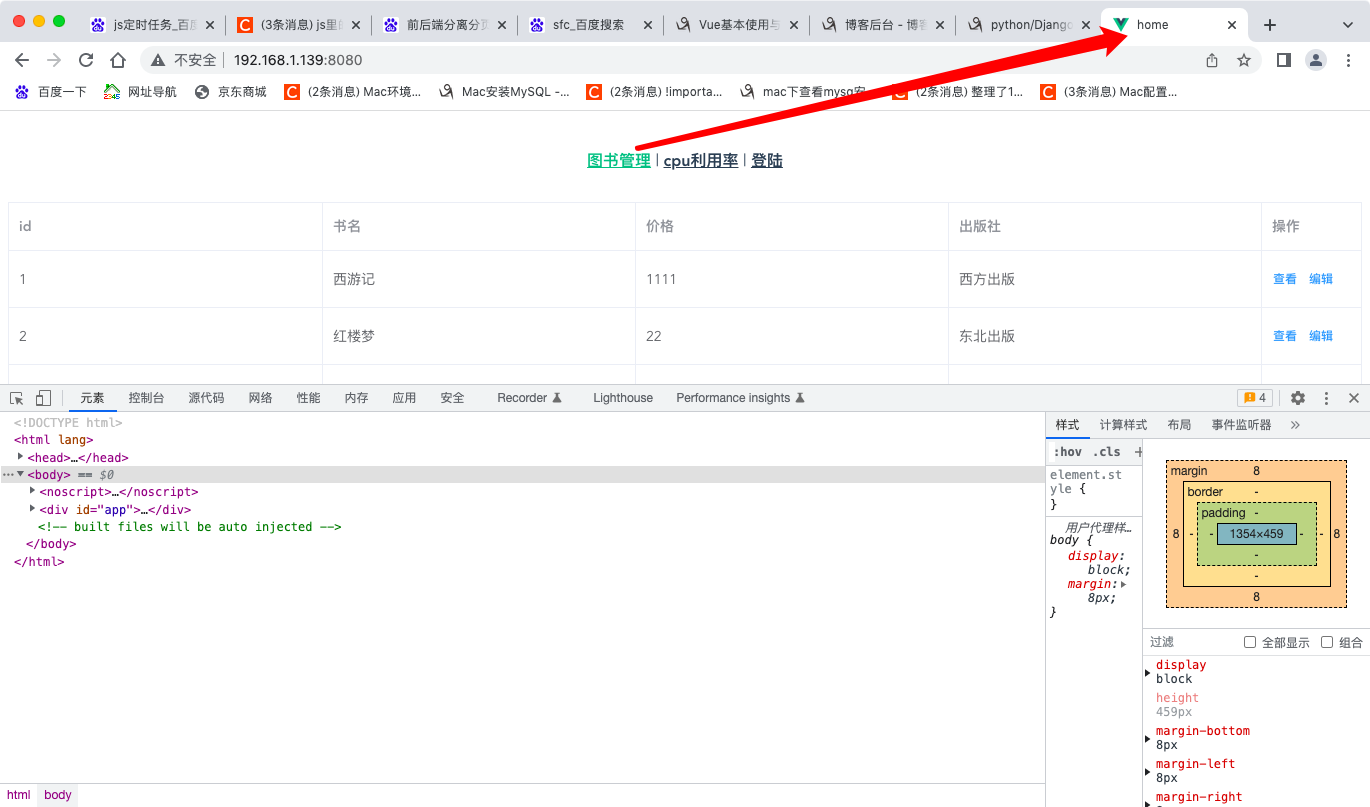Viewport: 1370px width, 807px height.
Task: Switch to the 布局 styles tab
Action: [1179, 425]
